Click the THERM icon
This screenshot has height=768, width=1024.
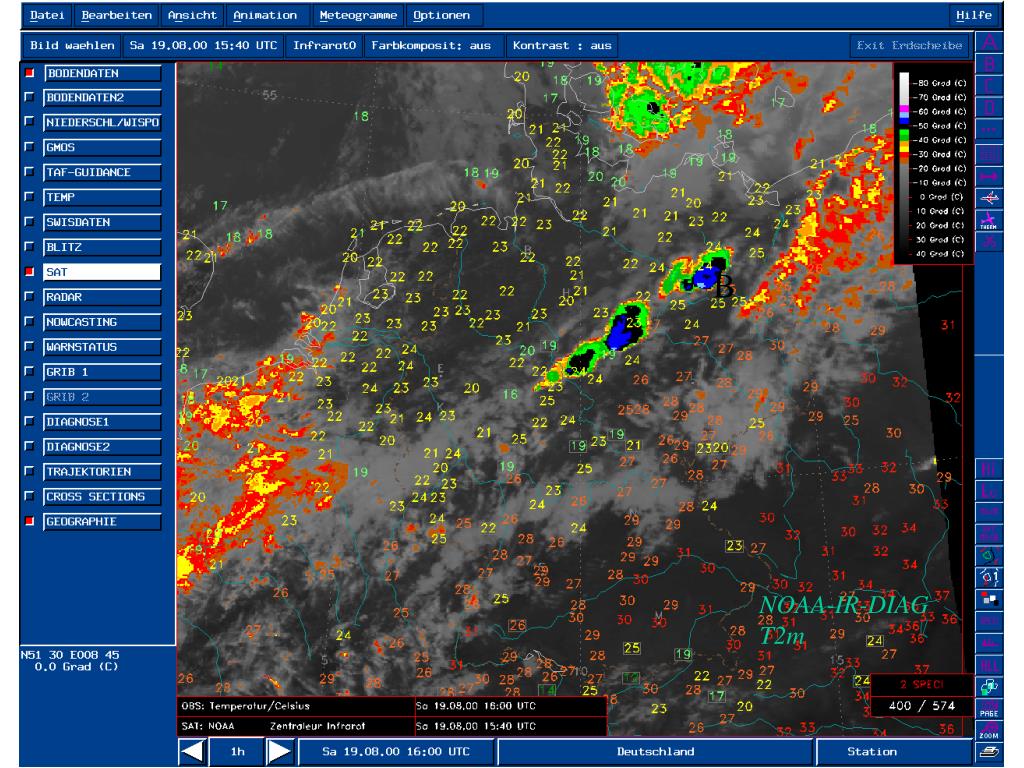(989, 220)
